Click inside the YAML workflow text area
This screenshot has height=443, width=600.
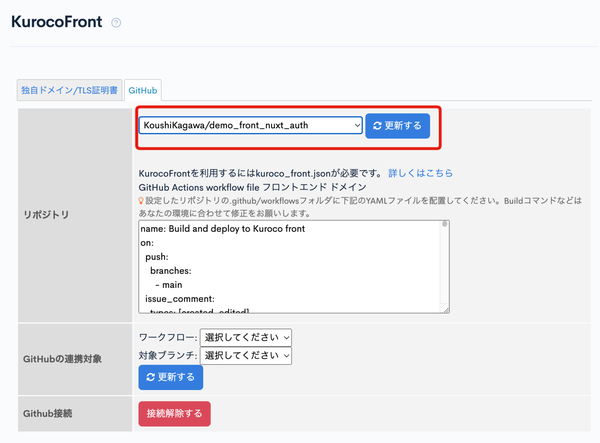point(293,267)
